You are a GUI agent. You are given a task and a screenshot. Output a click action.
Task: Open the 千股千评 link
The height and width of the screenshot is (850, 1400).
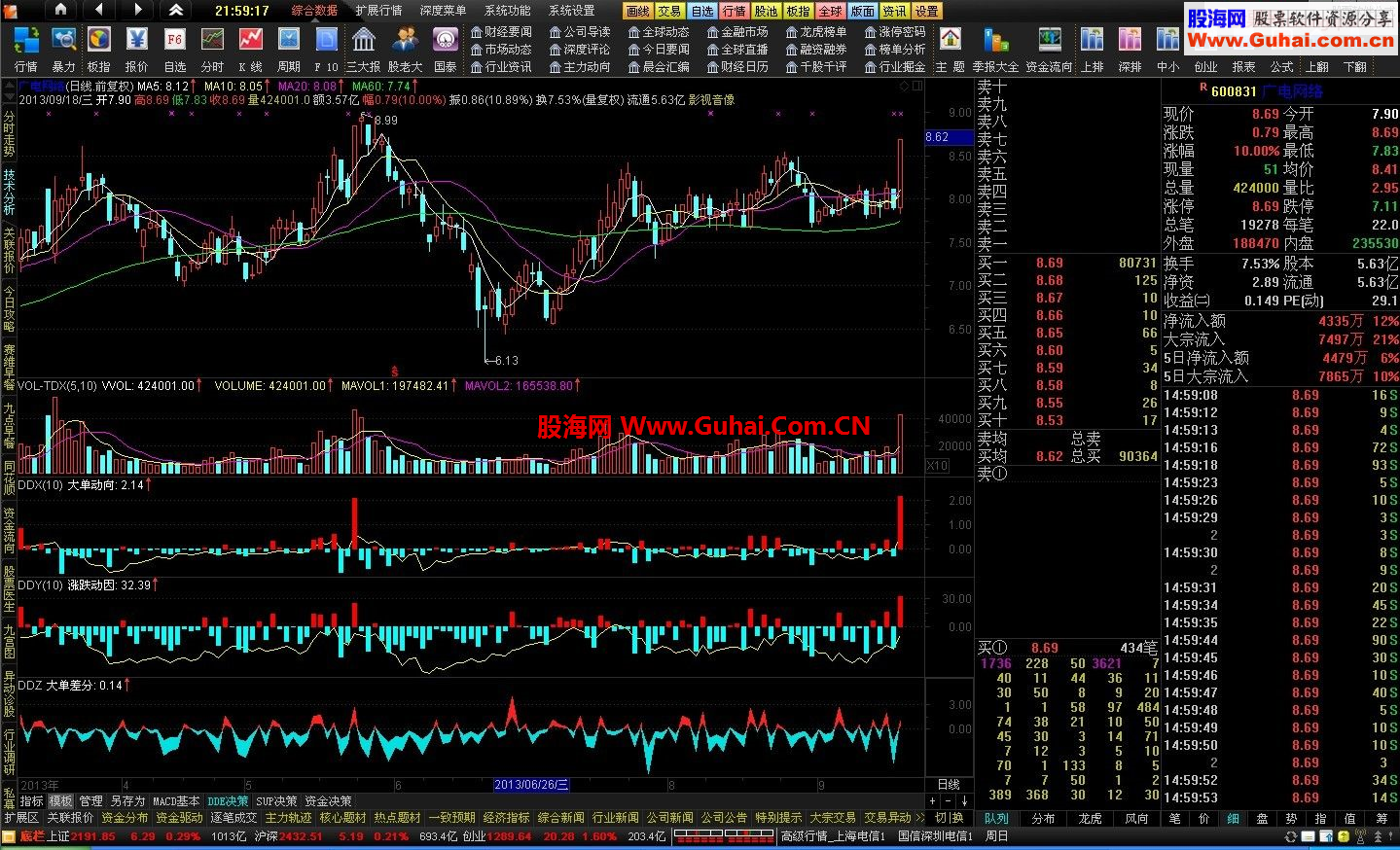pyautogui.click(x=815, y=67)
